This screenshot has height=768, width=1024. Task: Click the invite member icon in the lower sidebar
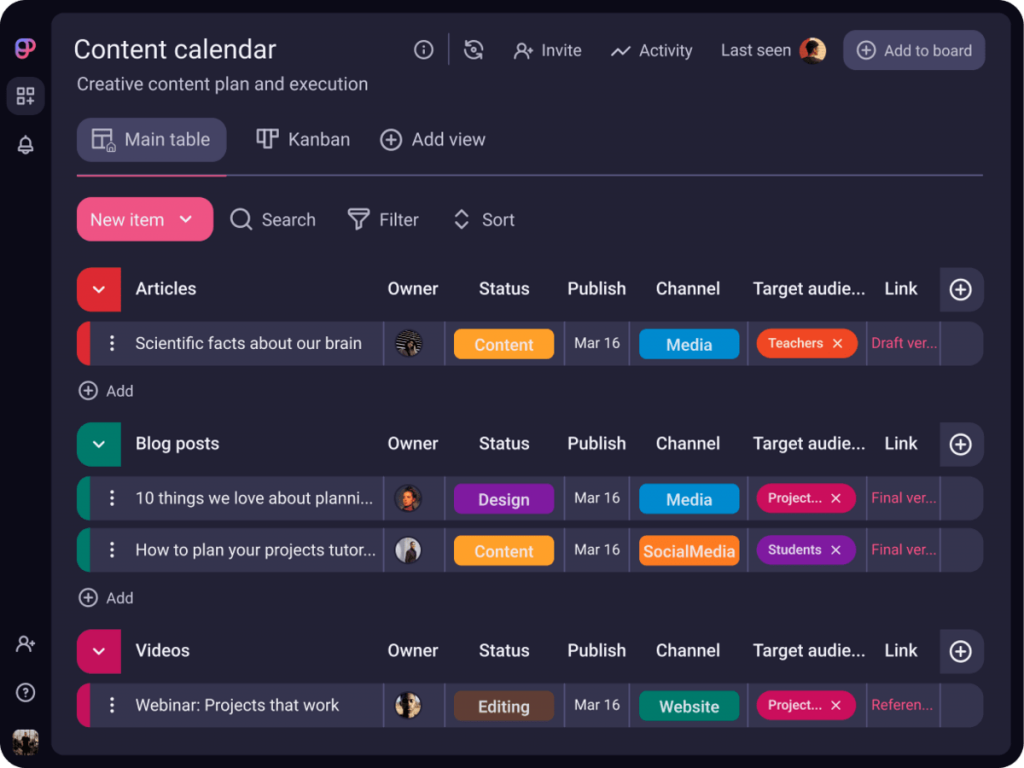pyautogui.click(x=25, y=644)
